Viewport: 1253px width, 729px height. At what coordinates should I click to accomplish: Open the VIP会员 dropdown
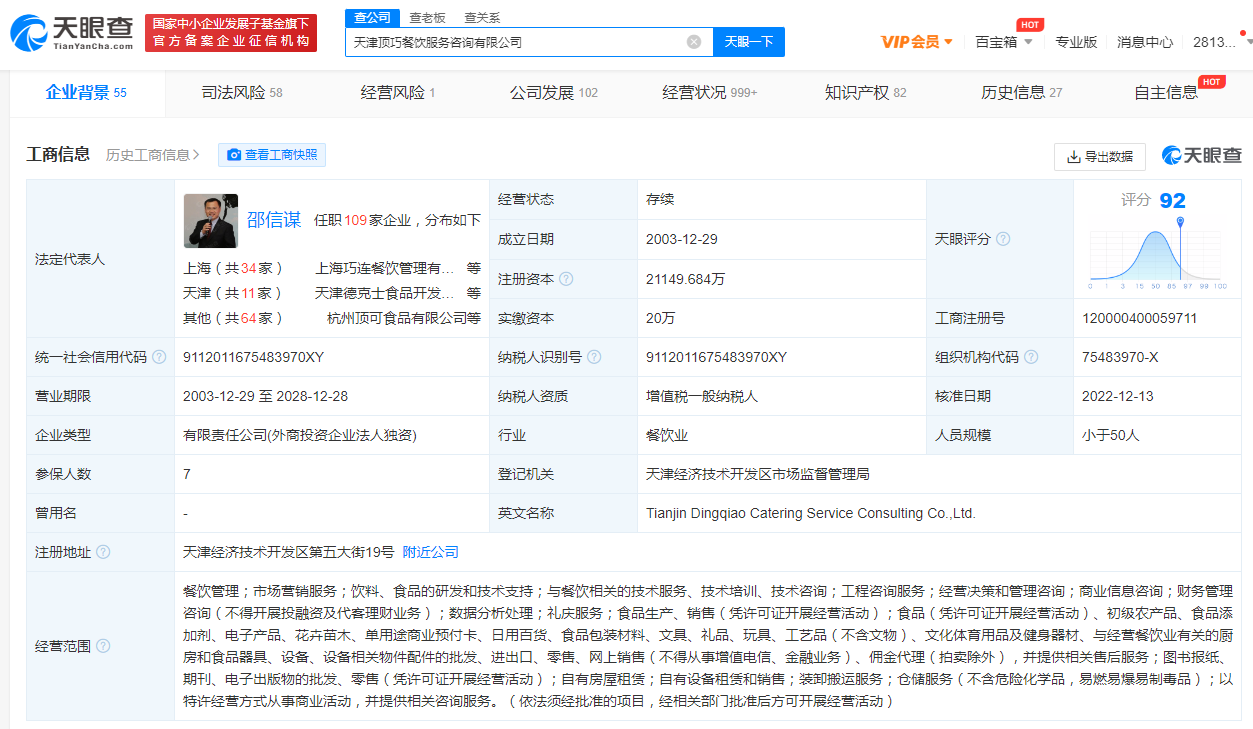pos(917,42)
